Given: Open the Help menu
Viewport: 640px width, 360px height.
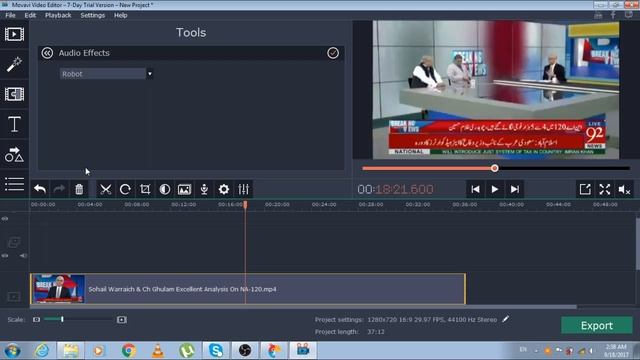Looking at the screenshot, I should 120,15.
